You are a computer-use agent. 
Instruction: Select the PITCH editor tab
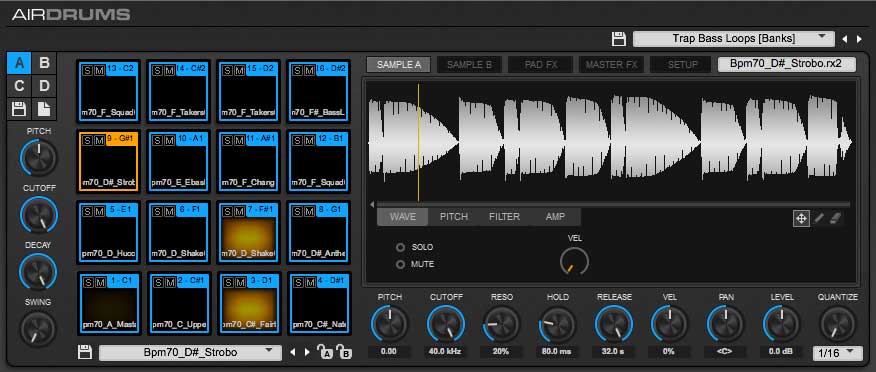(x=454, y=217)
